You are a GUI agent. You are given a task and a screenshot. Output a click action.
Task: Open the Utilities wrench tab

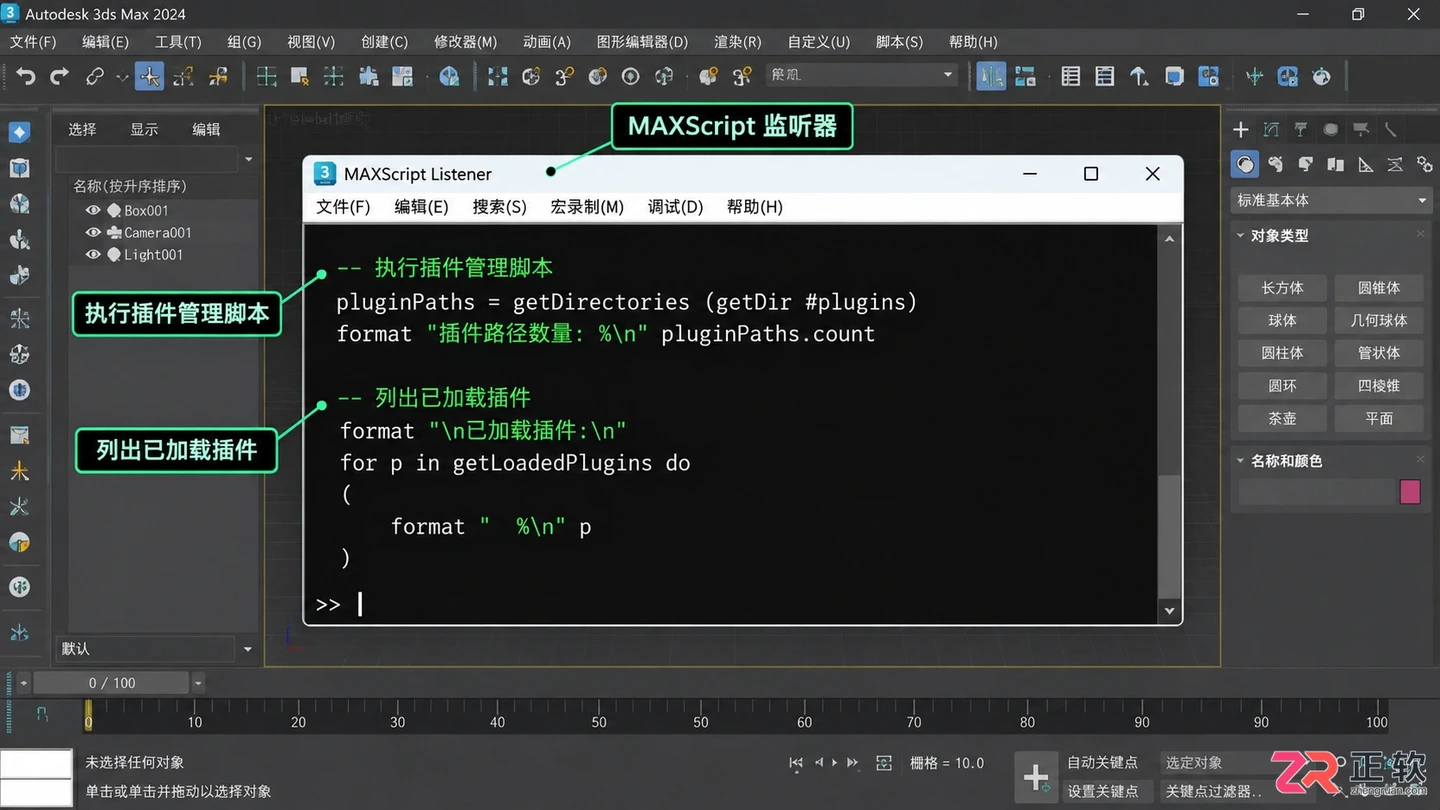point(1391,129)
